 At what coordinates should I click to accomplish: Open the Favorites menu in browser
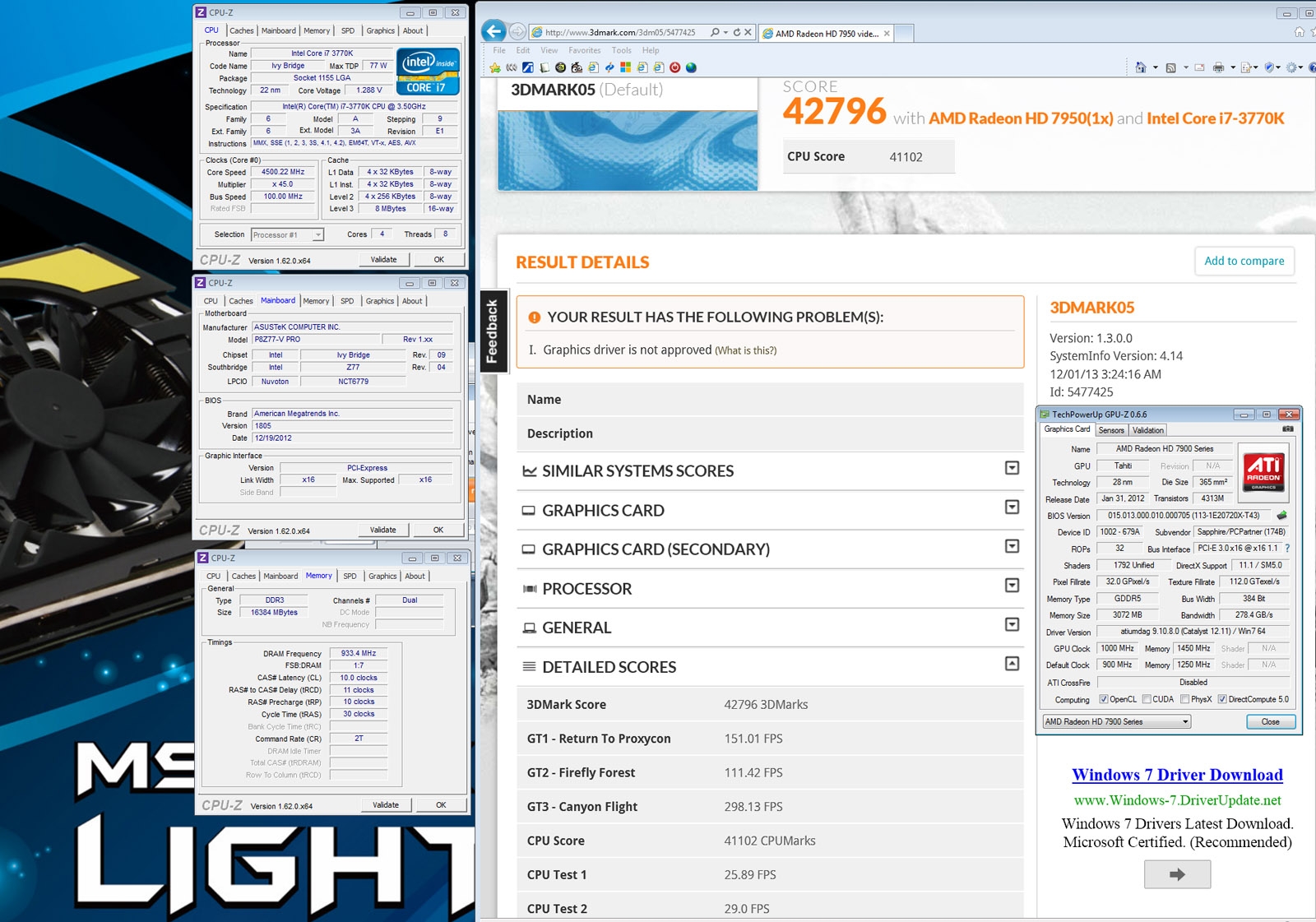[585, 50]
